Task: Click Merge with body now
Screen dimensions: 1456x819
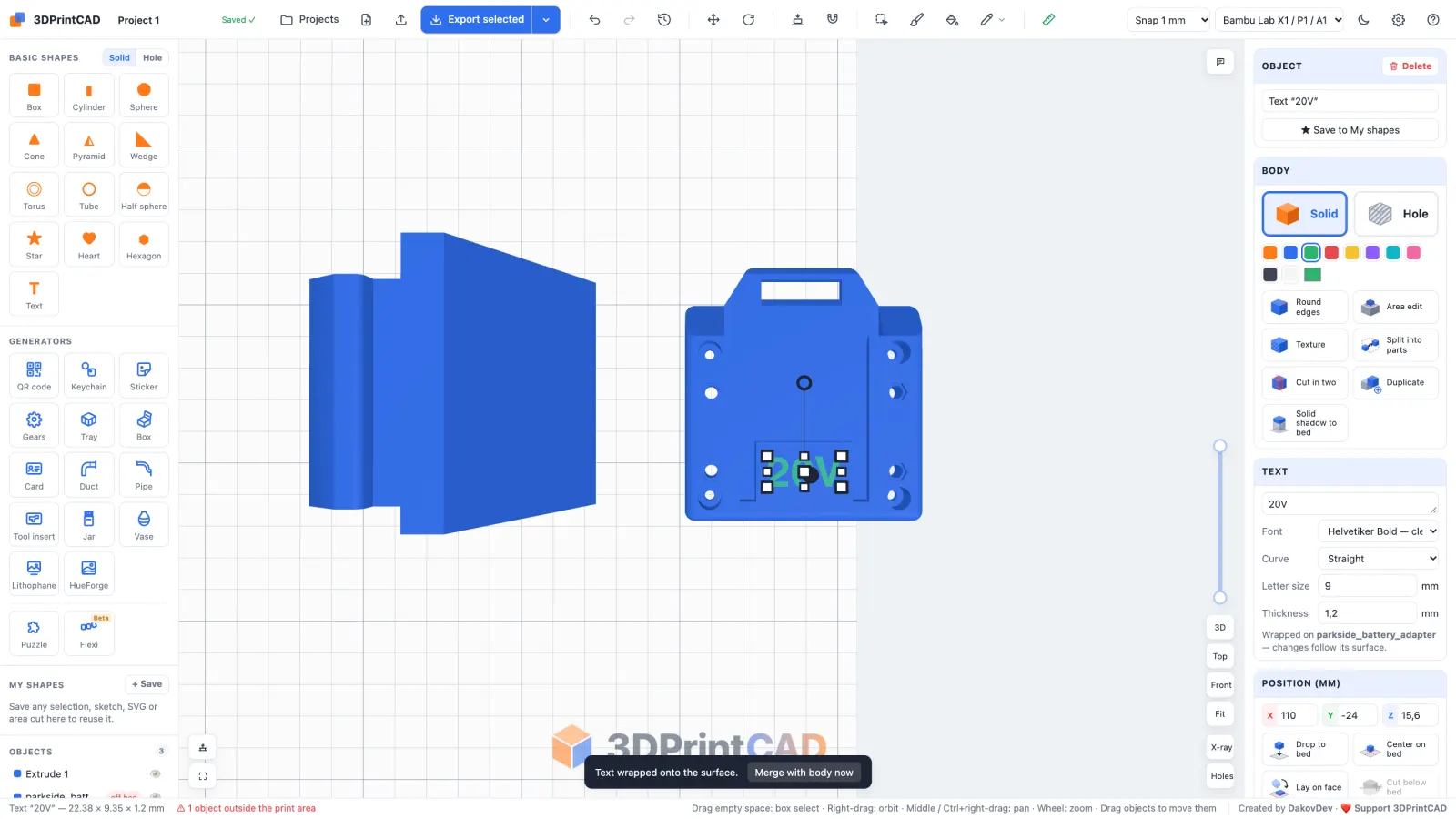Action: coord(804,773)
